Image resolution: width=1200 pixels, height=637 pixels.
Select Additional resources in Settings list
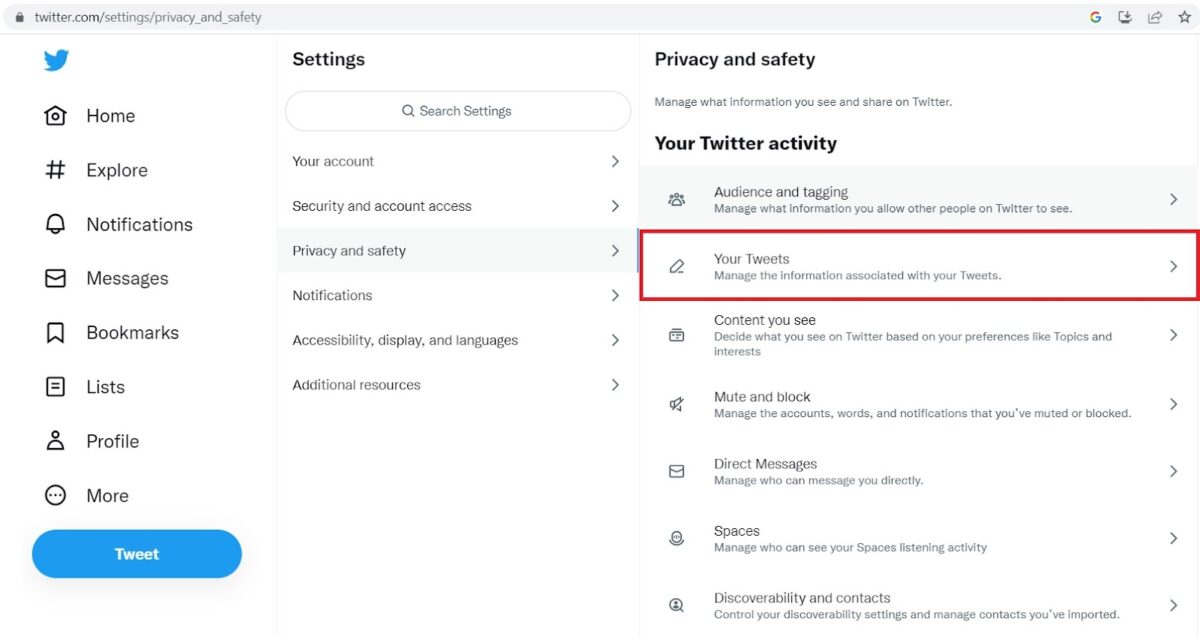pyautogui.click(x=458, y=385)
